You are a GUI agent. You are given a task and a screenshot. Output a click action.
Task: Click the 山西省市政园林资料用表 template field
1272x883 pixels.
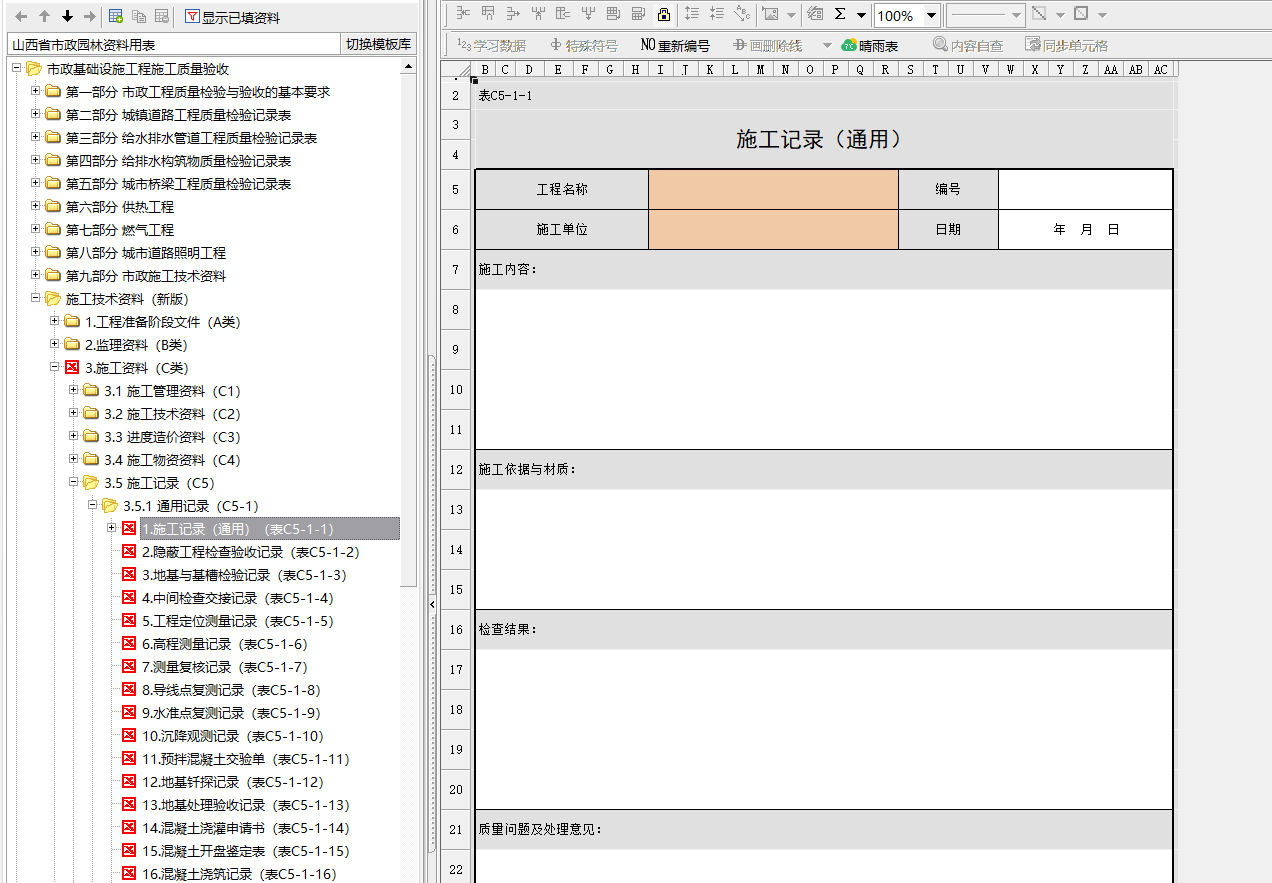(x=175, y=44)
